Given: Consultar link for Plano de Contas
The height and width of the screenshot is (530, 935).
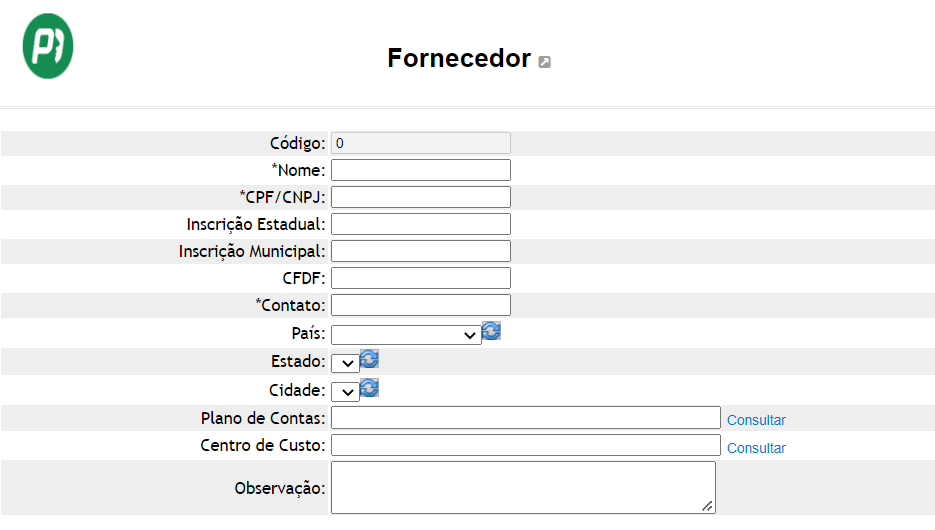Looking at the screenshot, I should 756,420.
